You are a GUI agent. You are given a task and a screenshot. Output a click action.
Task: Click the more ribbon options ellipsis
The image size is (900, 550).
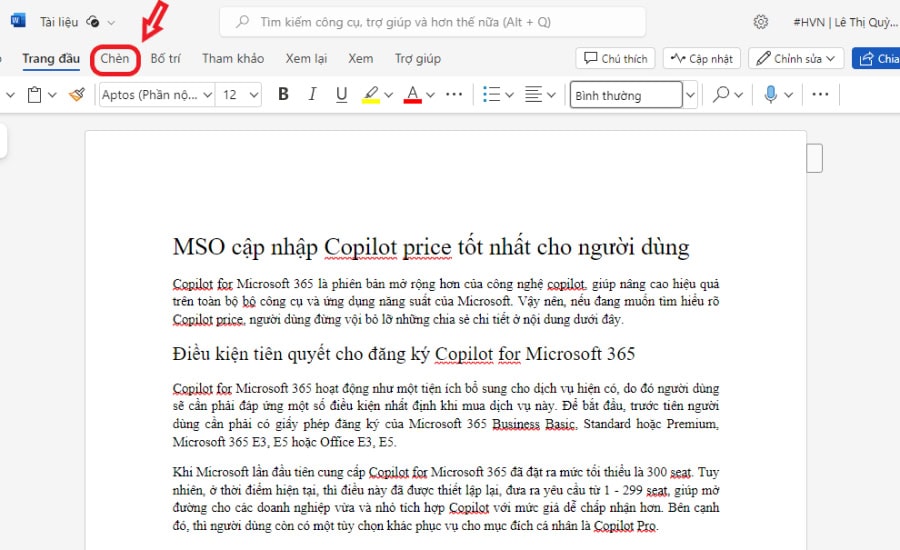coord(820,94)
